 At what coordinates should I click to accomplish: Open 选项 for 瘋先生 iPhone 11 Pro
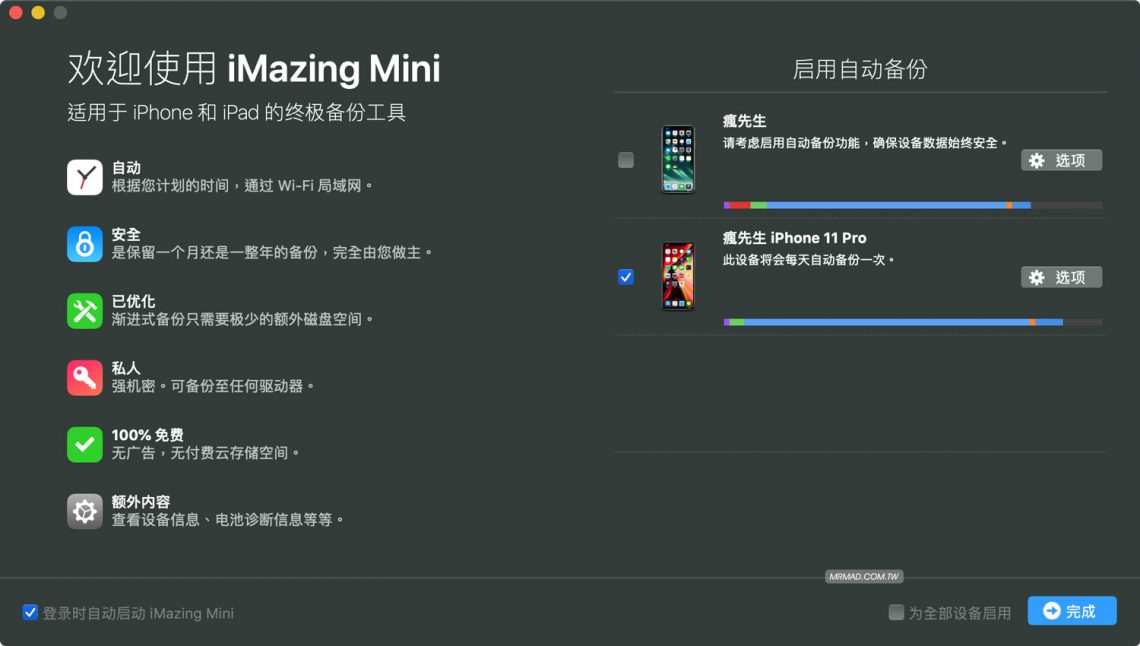1062,277
